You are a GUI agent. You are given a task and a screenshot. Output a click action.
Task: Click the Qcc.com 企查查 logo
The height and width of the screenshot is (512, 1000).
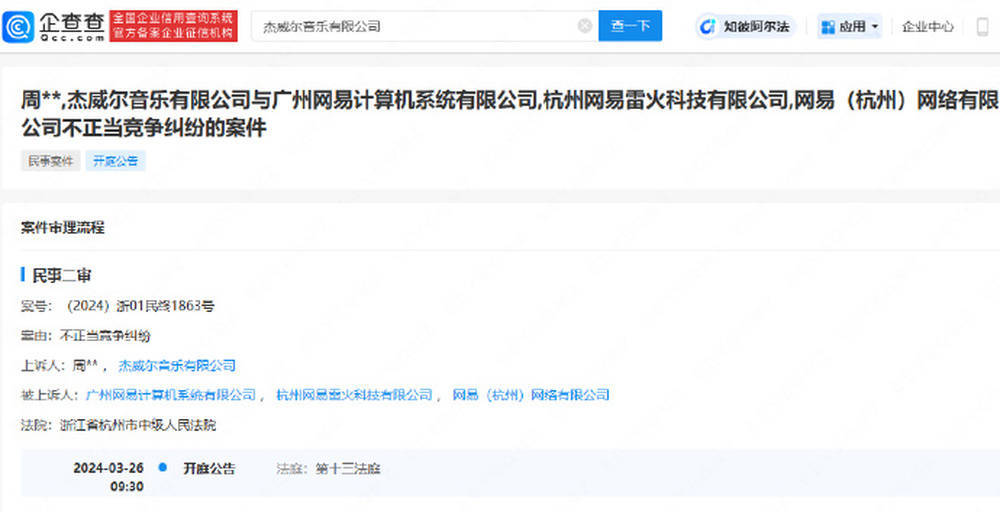pos(54,26)
